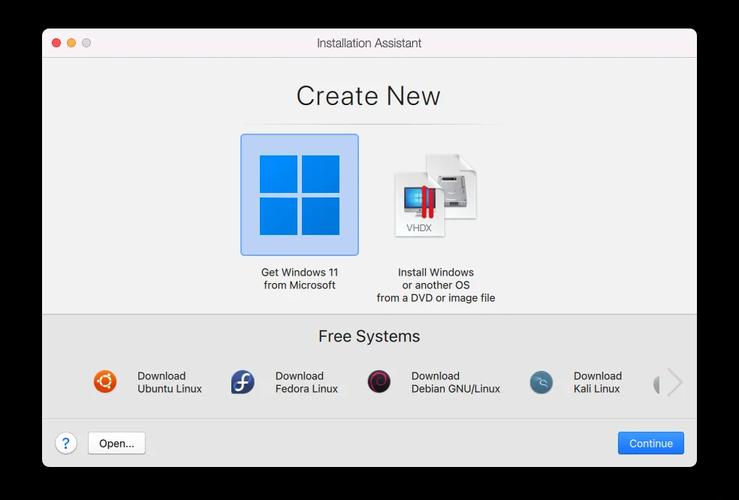Select Download Fedora Linux text
This screenshot has height=500, width=739.
306,383
